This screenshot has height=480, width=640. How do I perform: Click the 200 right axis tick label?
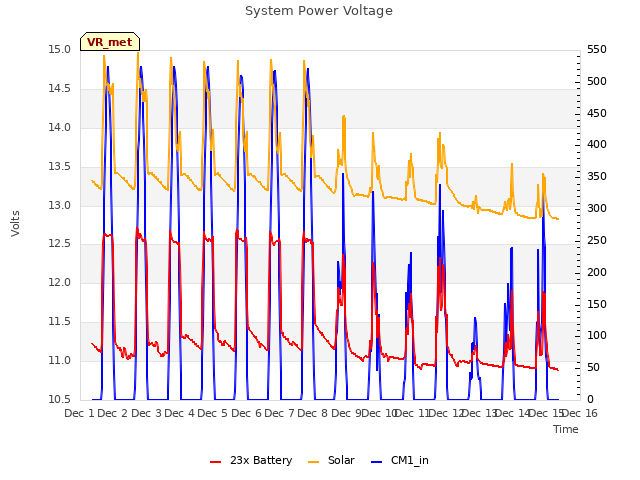pos(597,272)
